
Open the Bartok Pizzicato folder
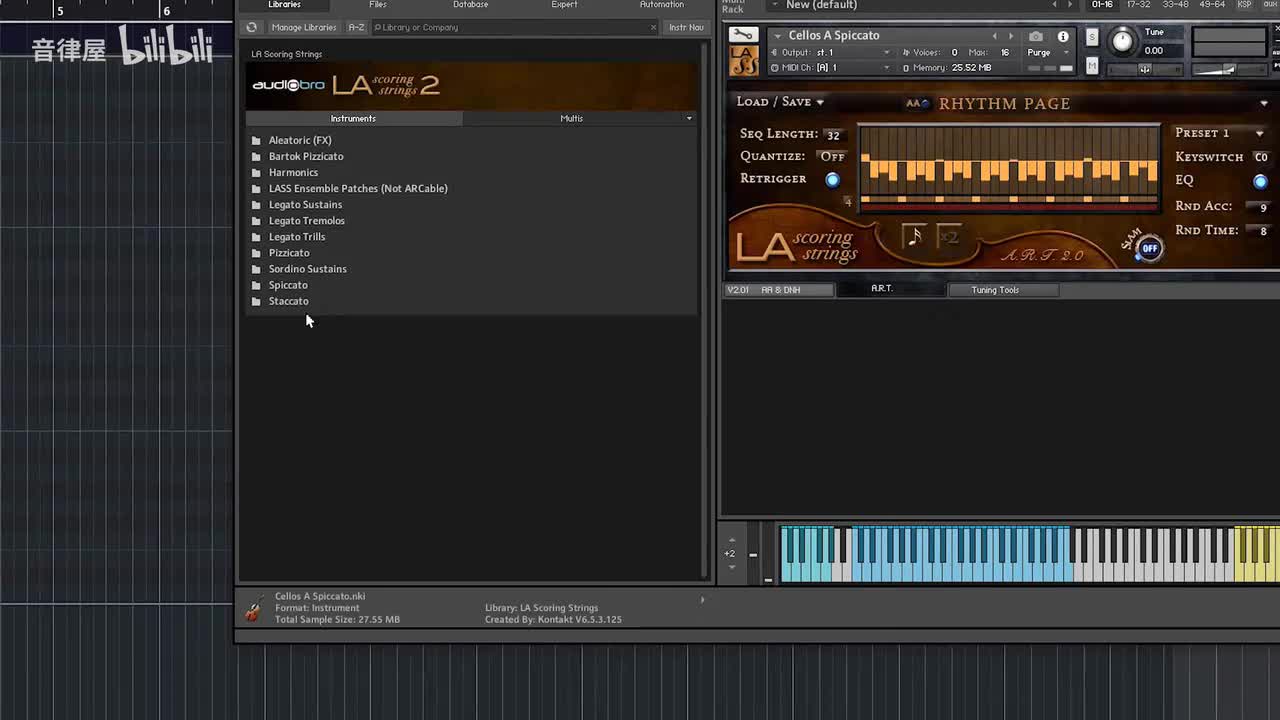tap(306, 156)
